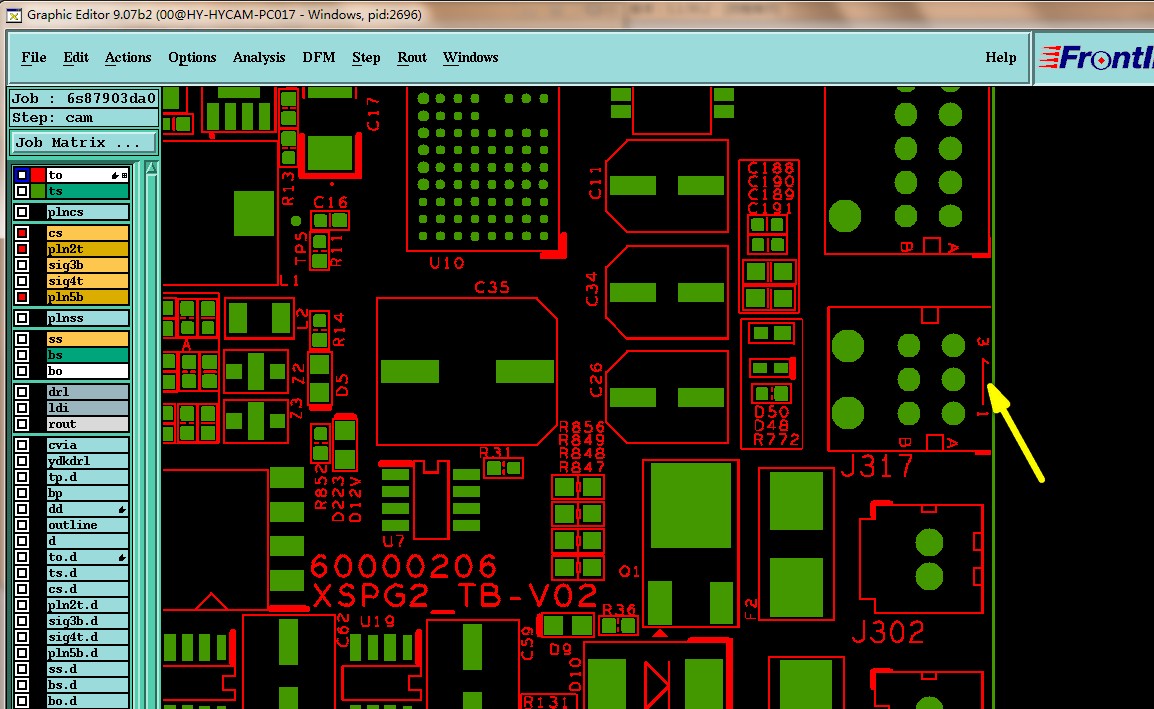1154x709 pixels.
Task: Toggle the 'ts' layer display checkbox
Action: coord(22,191)
